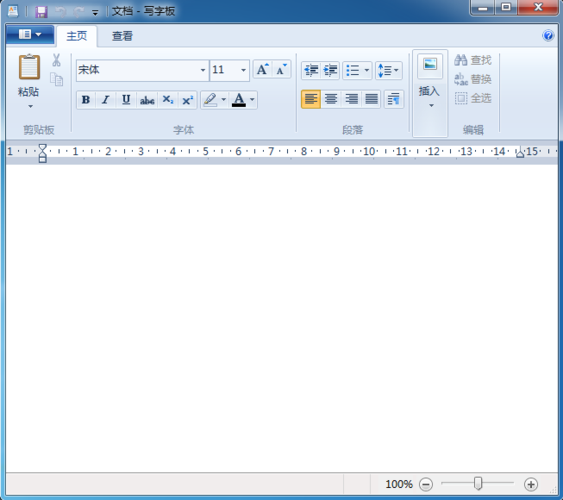The width and height of the screenshot is (563, 500).
Task: Switch to the 查看 tab
Action: pos(122,36)
